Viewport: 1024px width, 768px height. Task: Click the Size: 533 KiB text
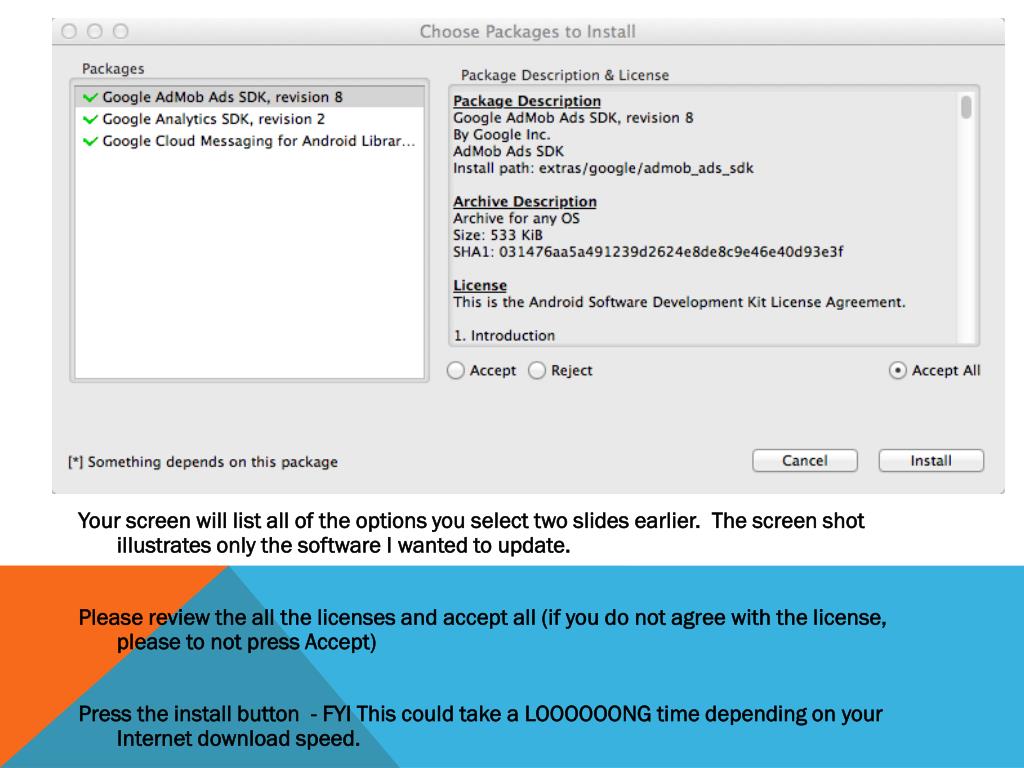coord(498,235)
